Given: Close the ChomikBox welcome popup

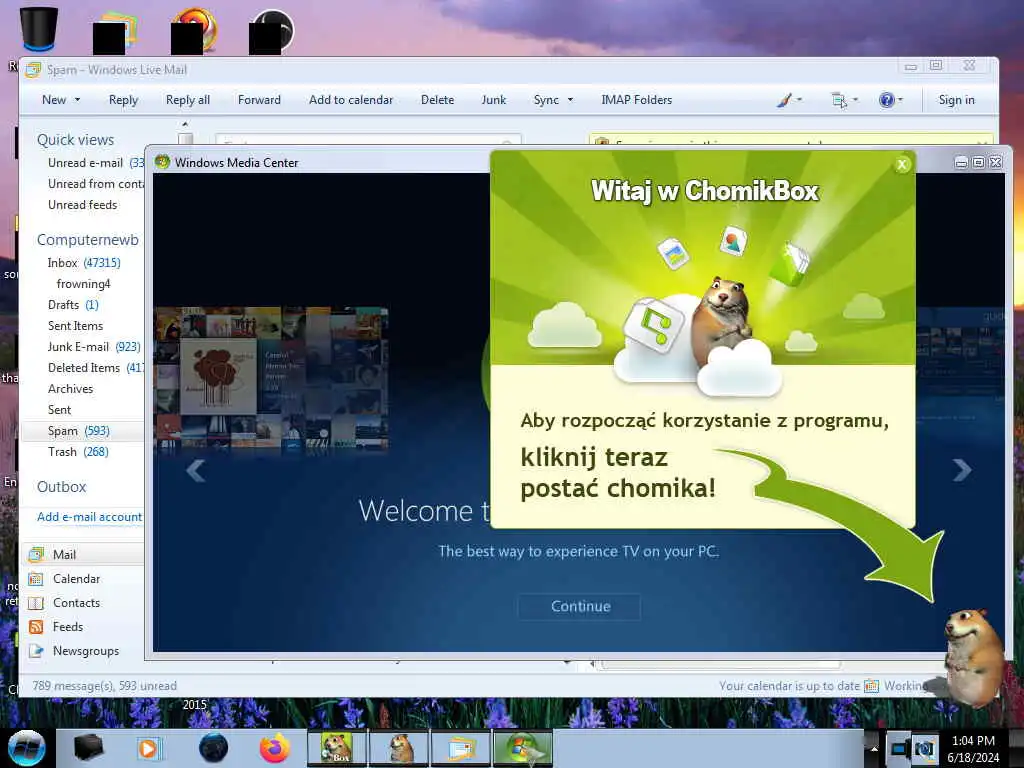Looking at the screenshot, I should tap(902, 165).
